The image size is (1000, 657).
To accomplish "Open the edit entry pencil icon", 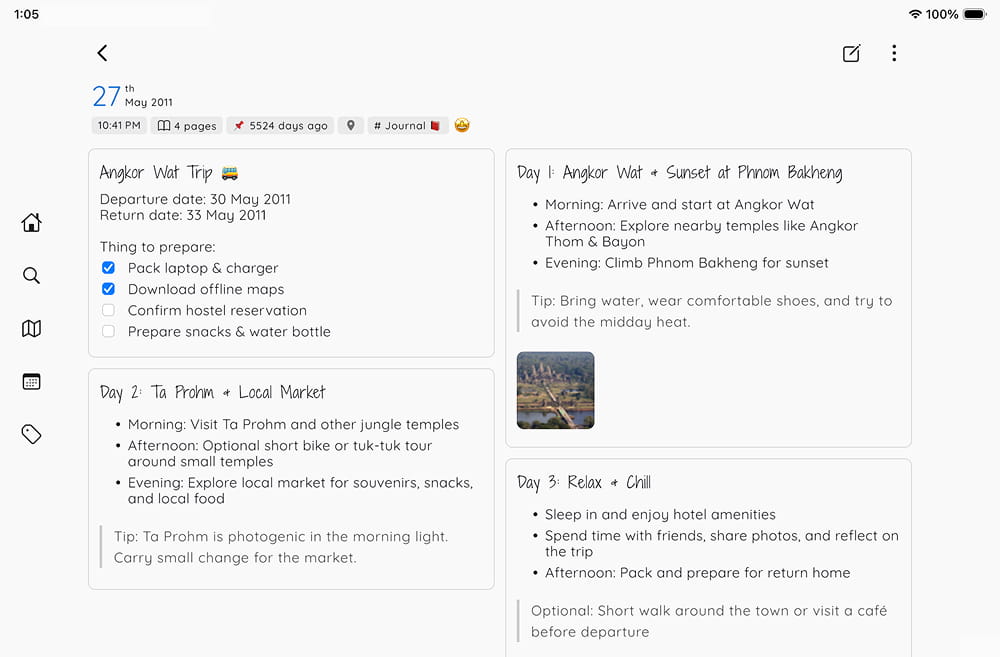I will (851, 53).
